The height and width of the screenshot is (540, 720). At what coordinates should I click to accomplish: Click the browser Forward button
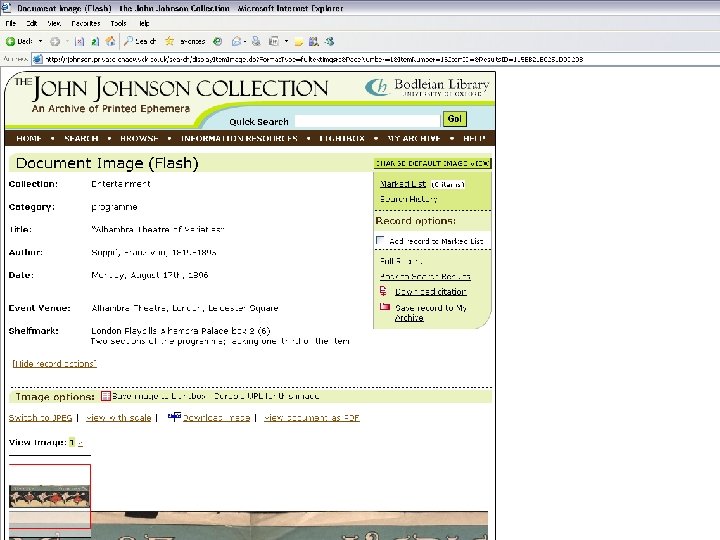coord(55,42)
